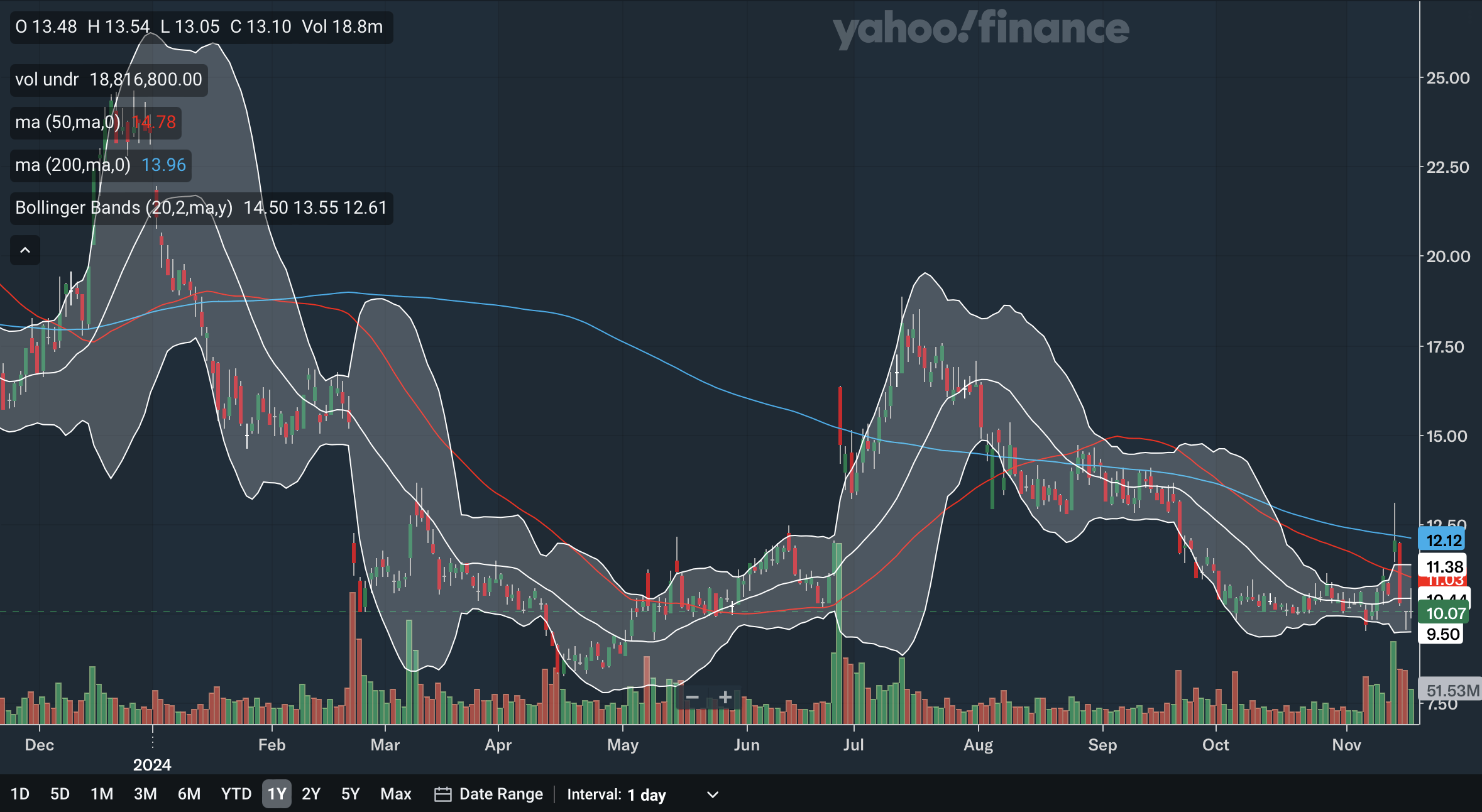1482x812 pixels.
Task: Open the Date Range picker
Action: tap(501, 794)
